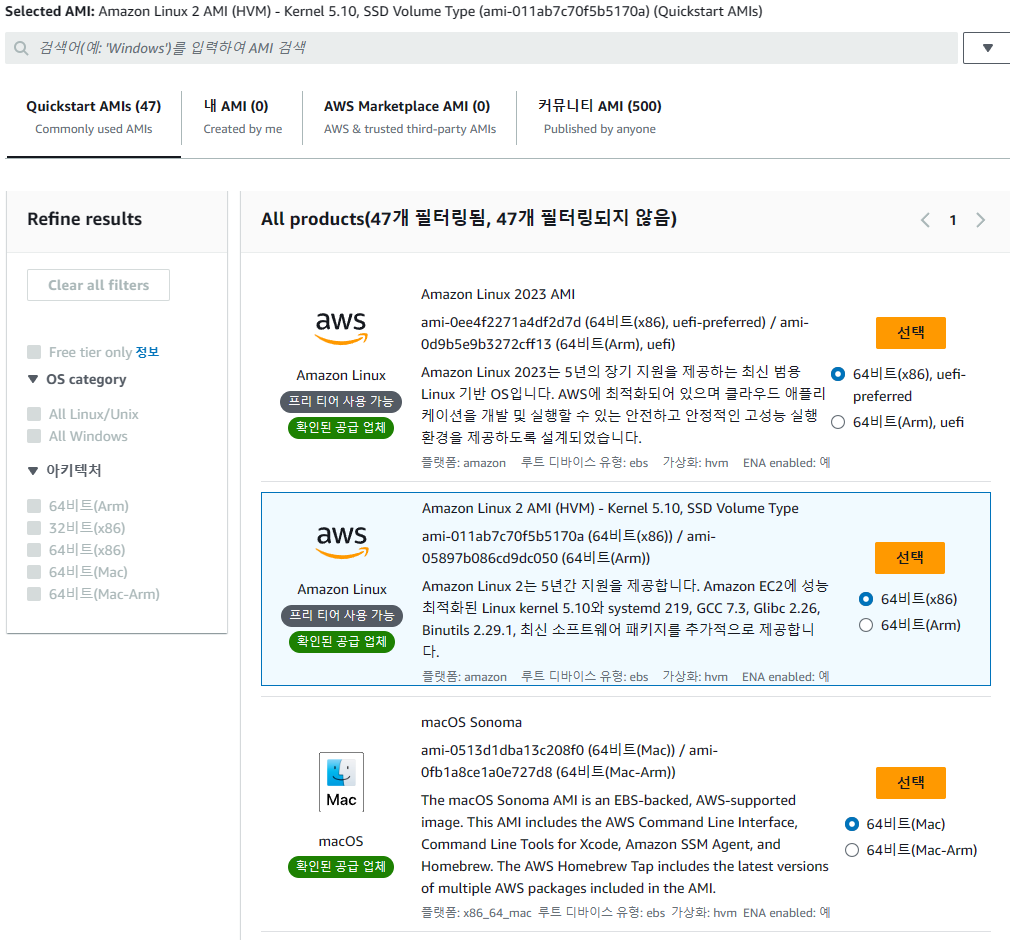Click 프리 티어 사용 가능 badge on Amazon Linux 2023
Screen dimensions: 1010x940
(341, 401)
